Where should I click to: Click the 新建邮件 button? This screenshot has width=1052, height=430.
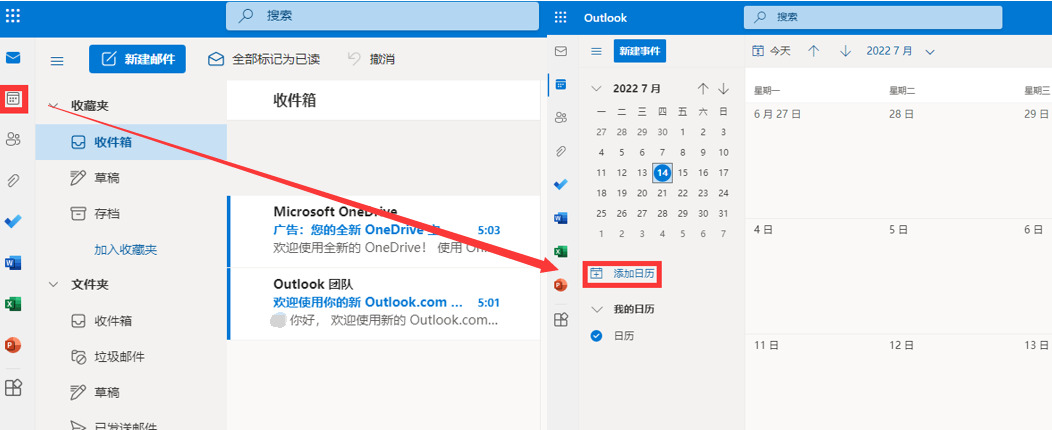point(137,59)
